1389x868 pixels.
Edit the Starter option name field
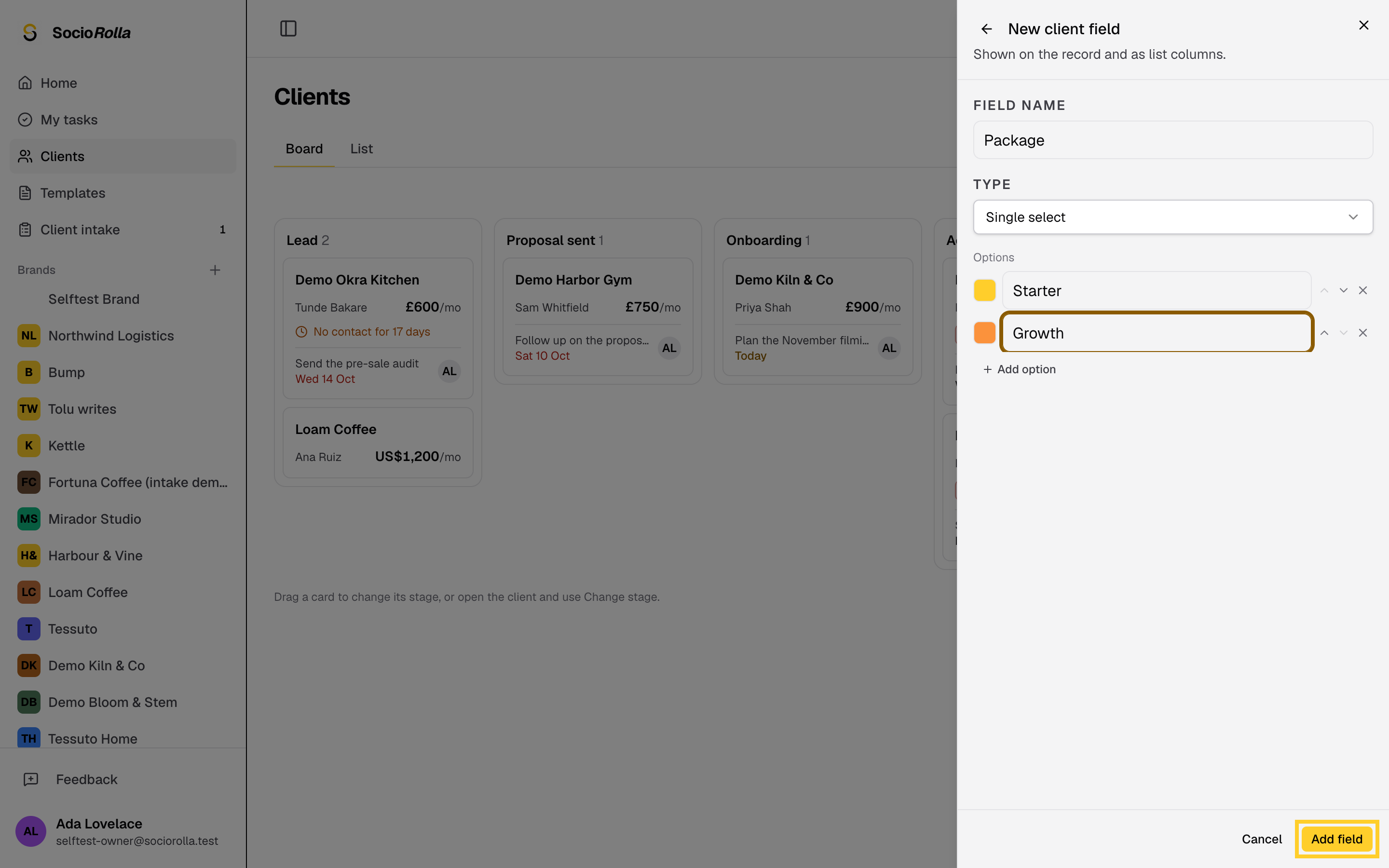[1157, 290]
